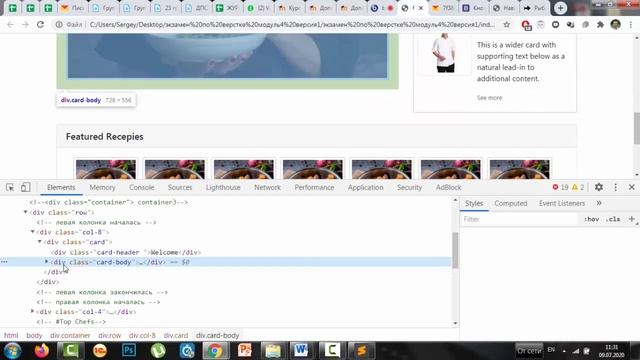The height and width of the screenshot is (360, 640).
Task: Open PowerPoint from the taskbar
Action: pyautogui.click(x=244, y=351)
